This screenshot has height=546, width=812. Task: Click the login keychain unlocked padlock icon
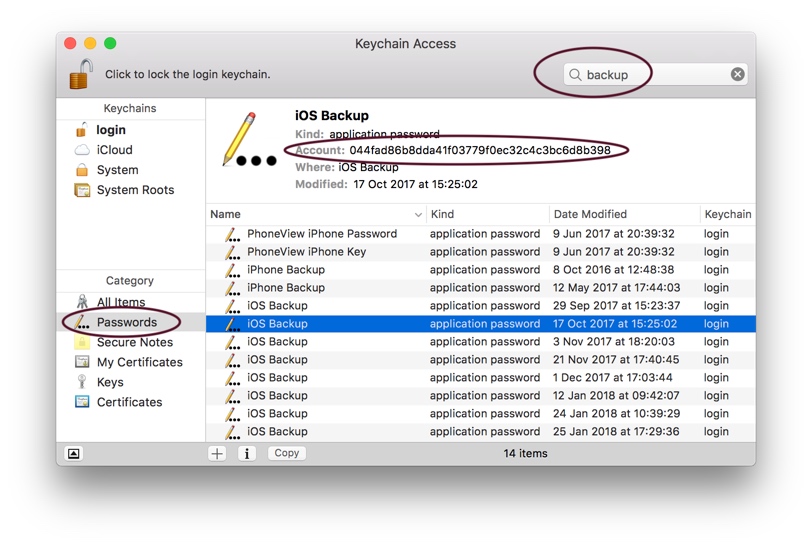[x=81, y=130]
